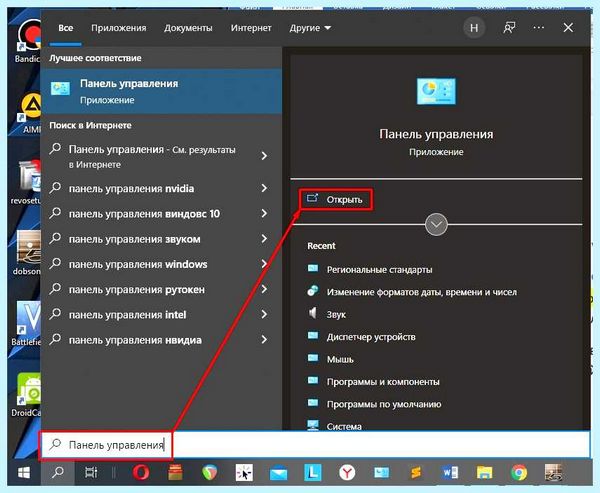600x493 pixels.
Task: Click the search input field with Панель управления
Action: point(315,445)
